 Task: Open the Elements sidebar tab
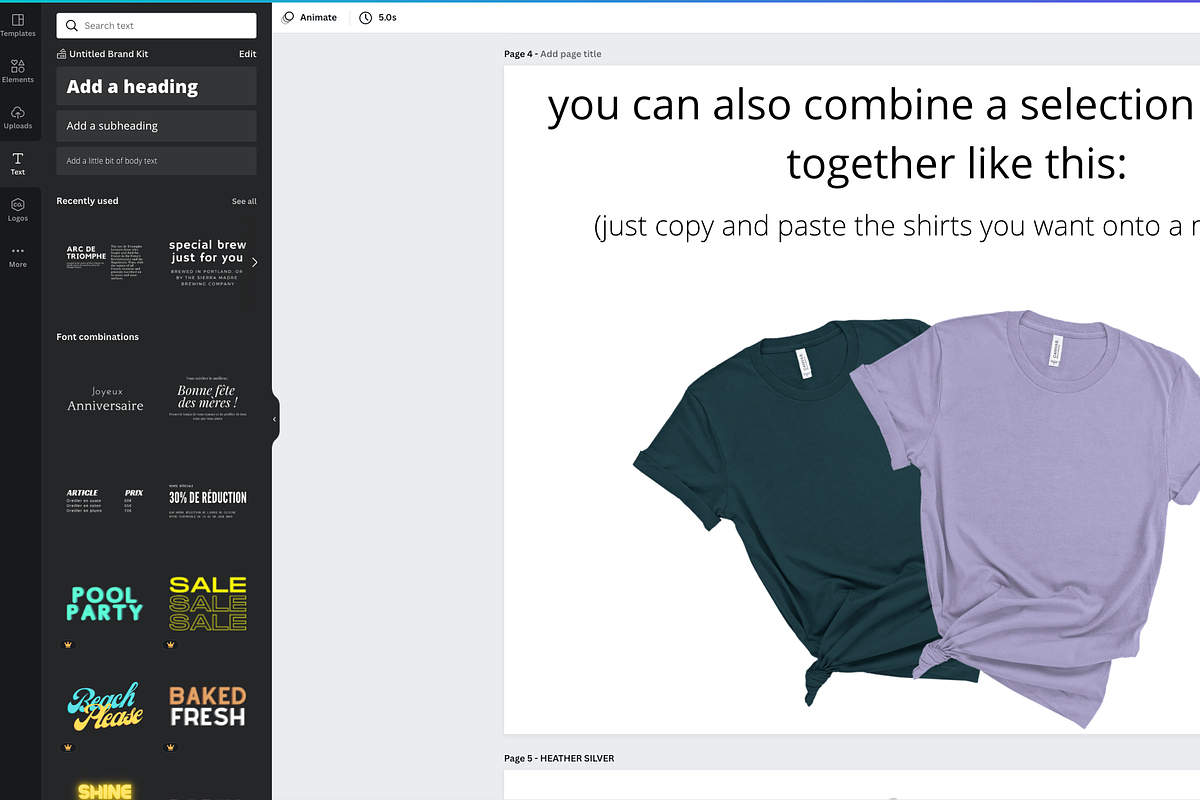tap(18, 70)
